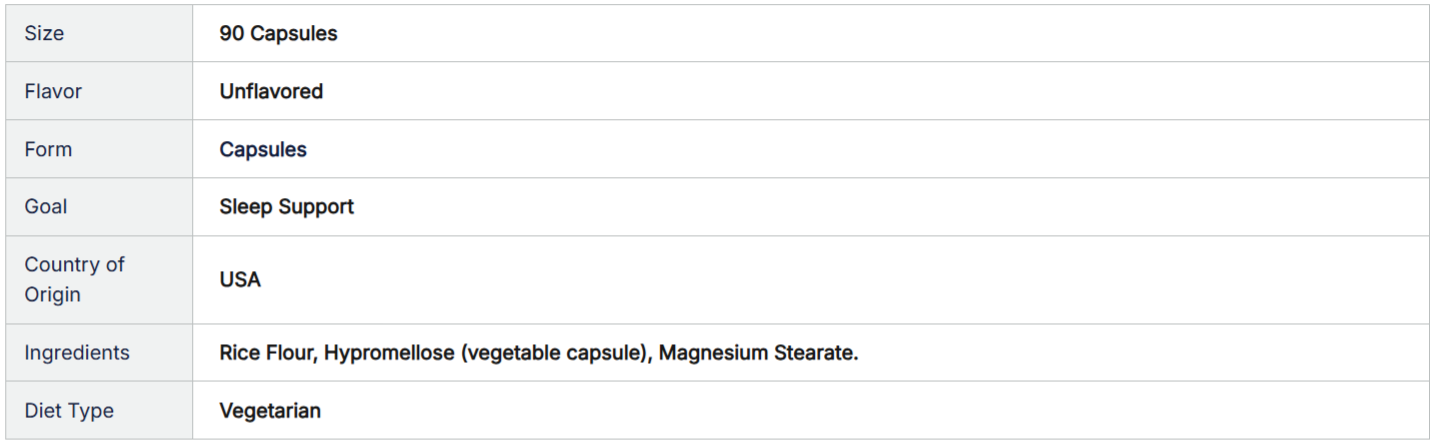Select the "90 Capsules" size value
Screen dimensions: 1432x442
point(278,33)
